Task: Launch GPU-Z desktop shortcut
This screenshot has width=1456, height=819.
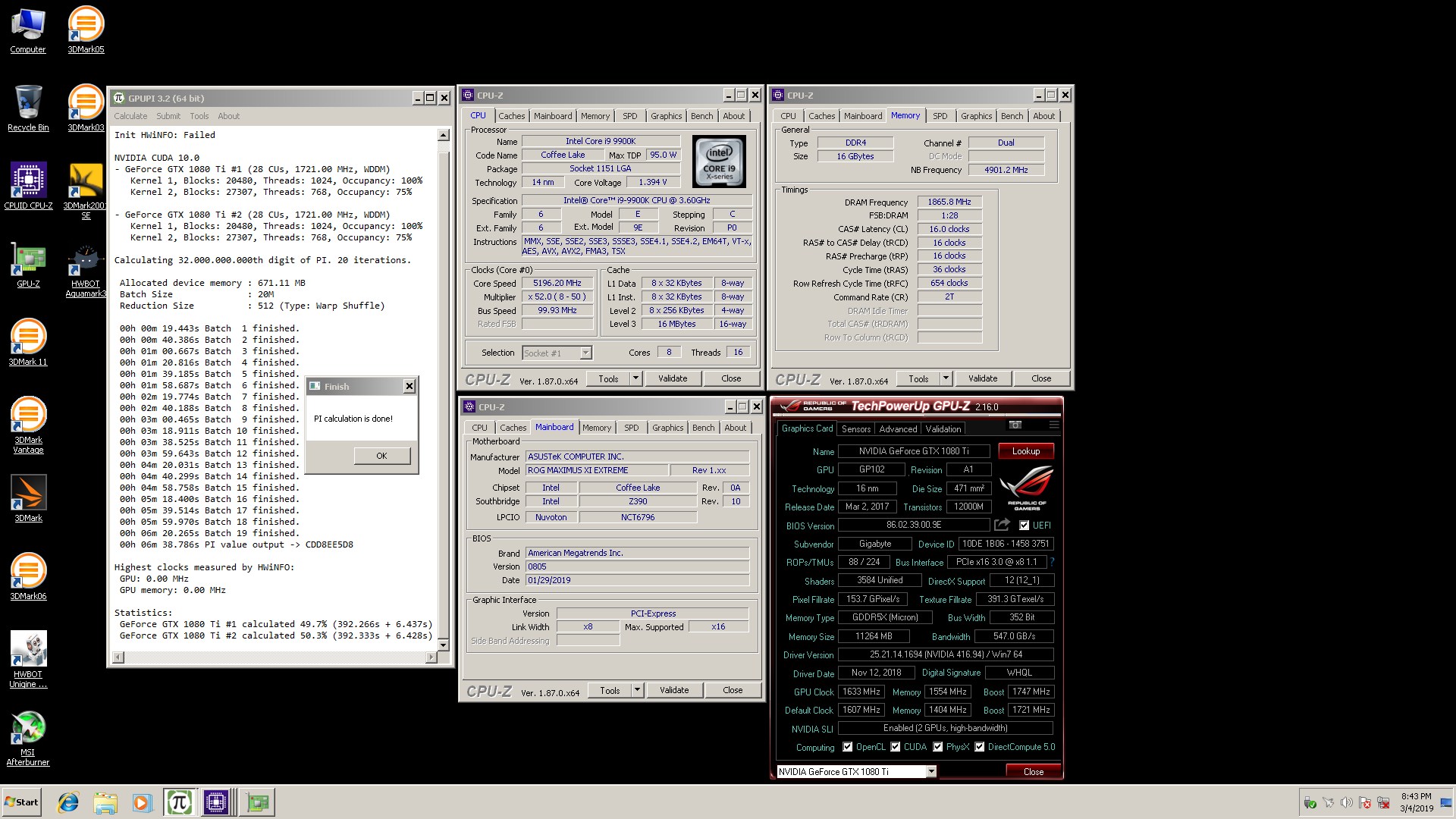Action: click(28, 265)
